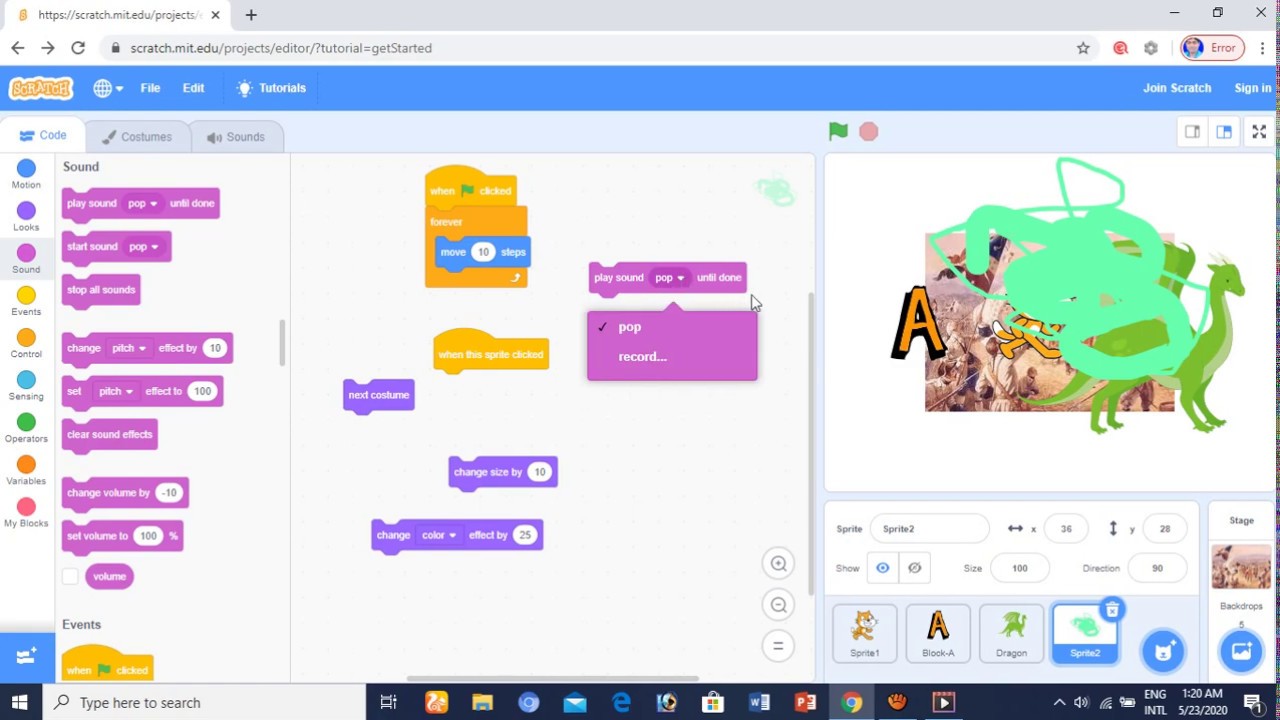Open the Add Extension button
This screenshot has width=1280, height=720.
(26, 657)
